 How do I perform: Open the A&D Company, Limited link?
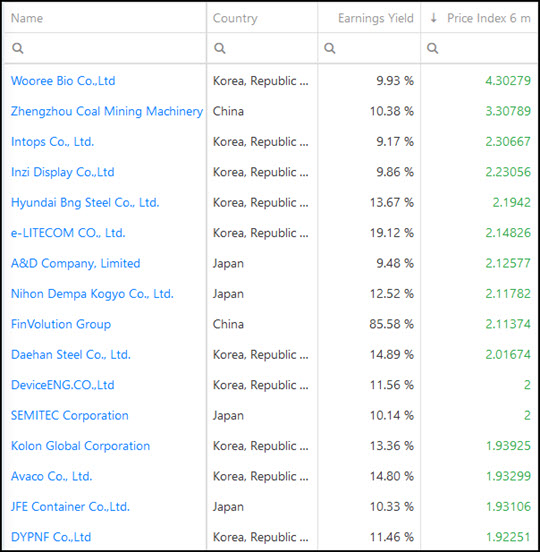click(x=76, y=263)
